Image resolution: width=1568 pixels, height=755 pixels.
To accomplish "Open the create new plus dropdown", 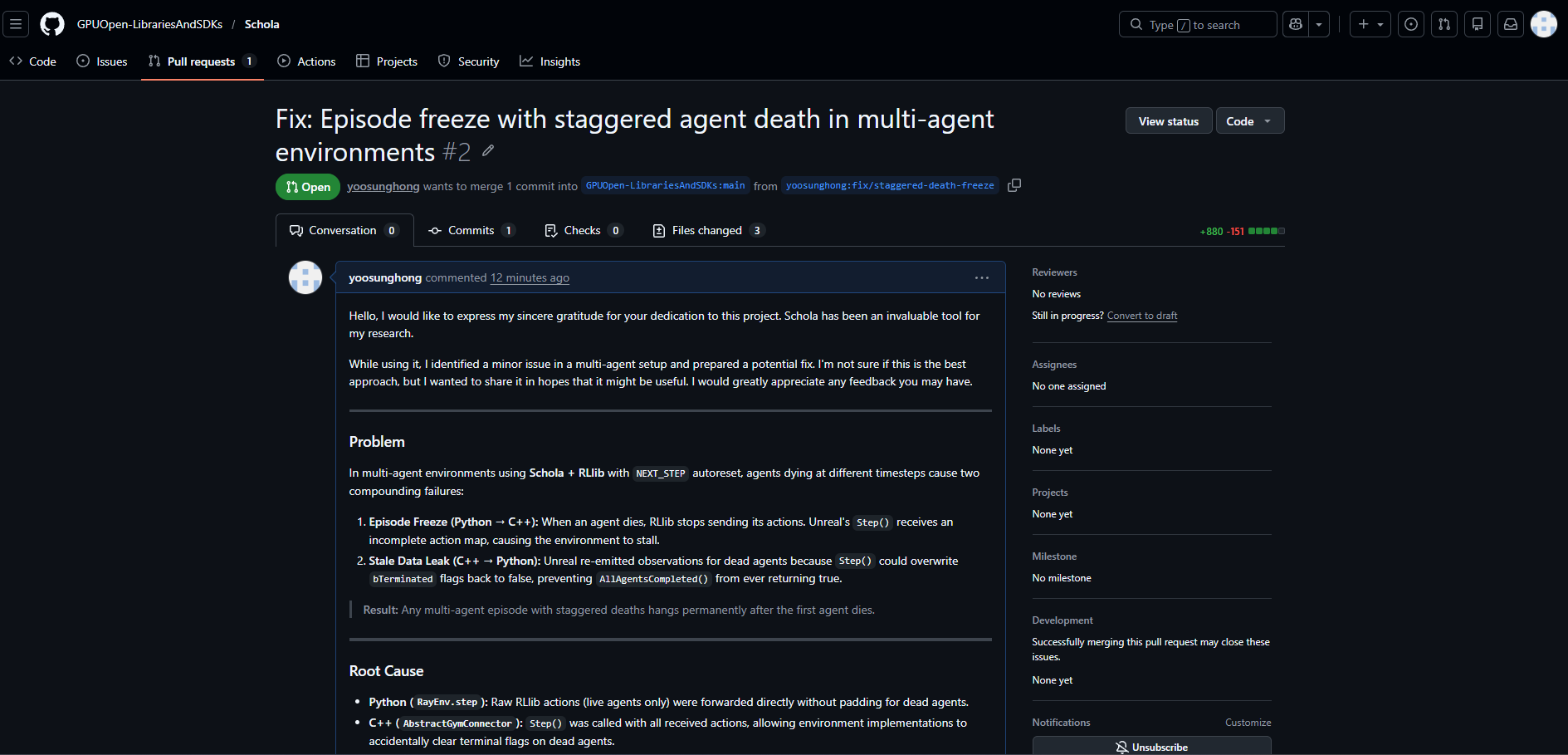I will (x=1370, y=24).
